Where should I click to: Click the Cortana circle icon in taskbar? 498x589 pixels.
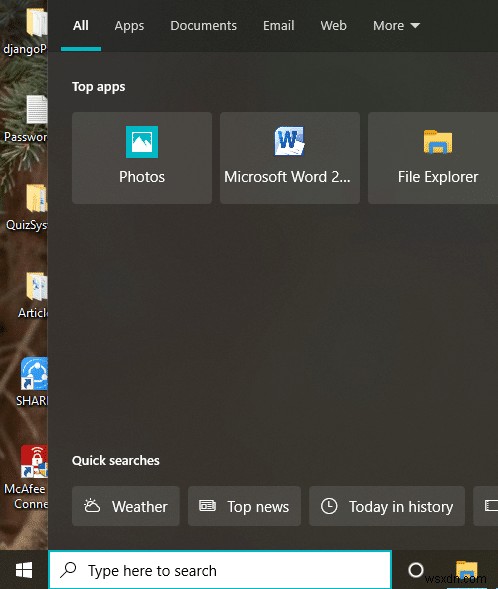point(416,570)
